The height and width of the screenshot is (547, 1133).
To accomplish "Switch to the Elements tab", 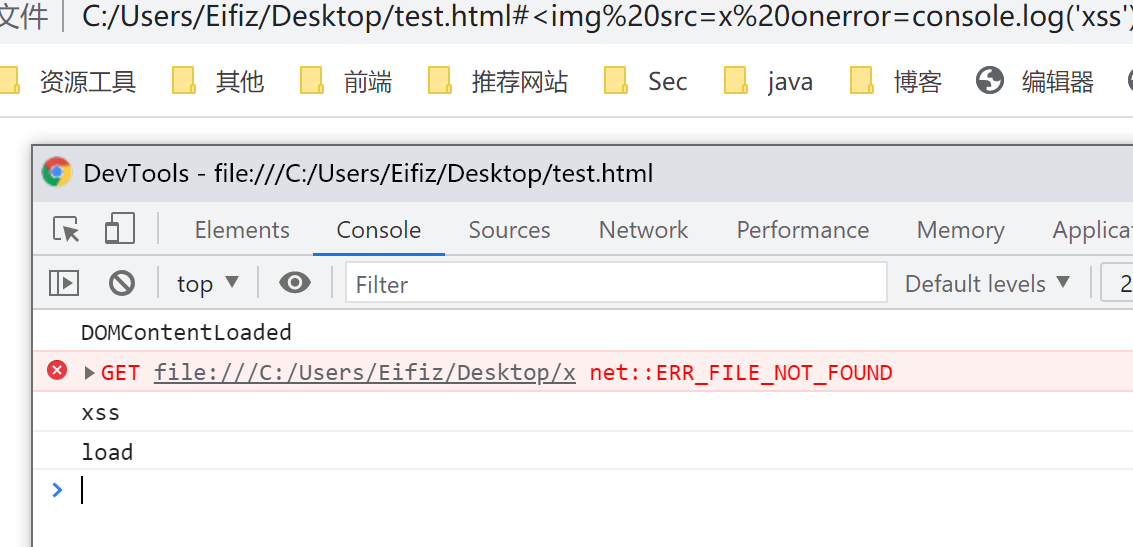I will [242, 230].
